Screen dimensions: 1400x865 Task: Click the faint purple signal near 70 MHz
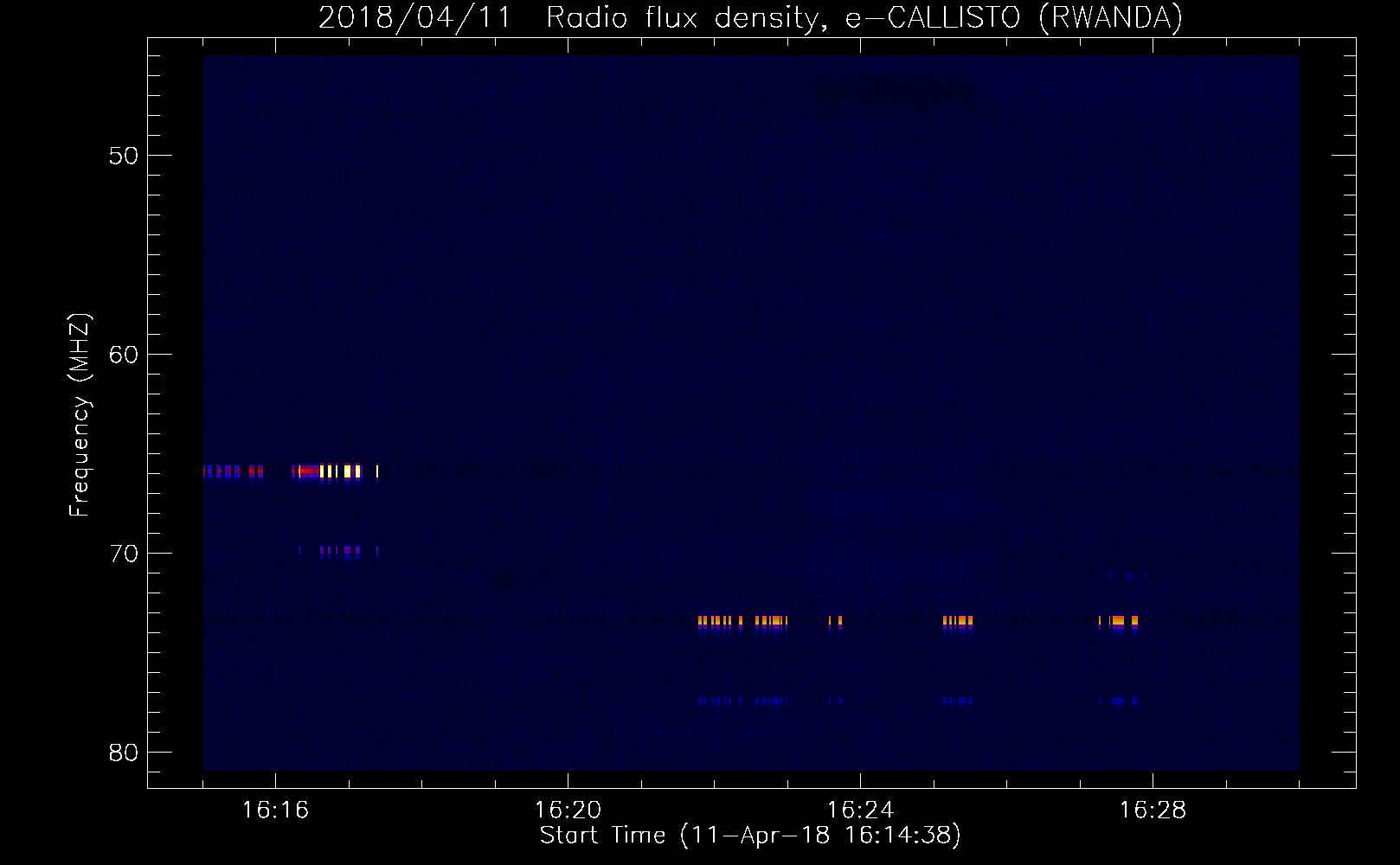point(339,551)
